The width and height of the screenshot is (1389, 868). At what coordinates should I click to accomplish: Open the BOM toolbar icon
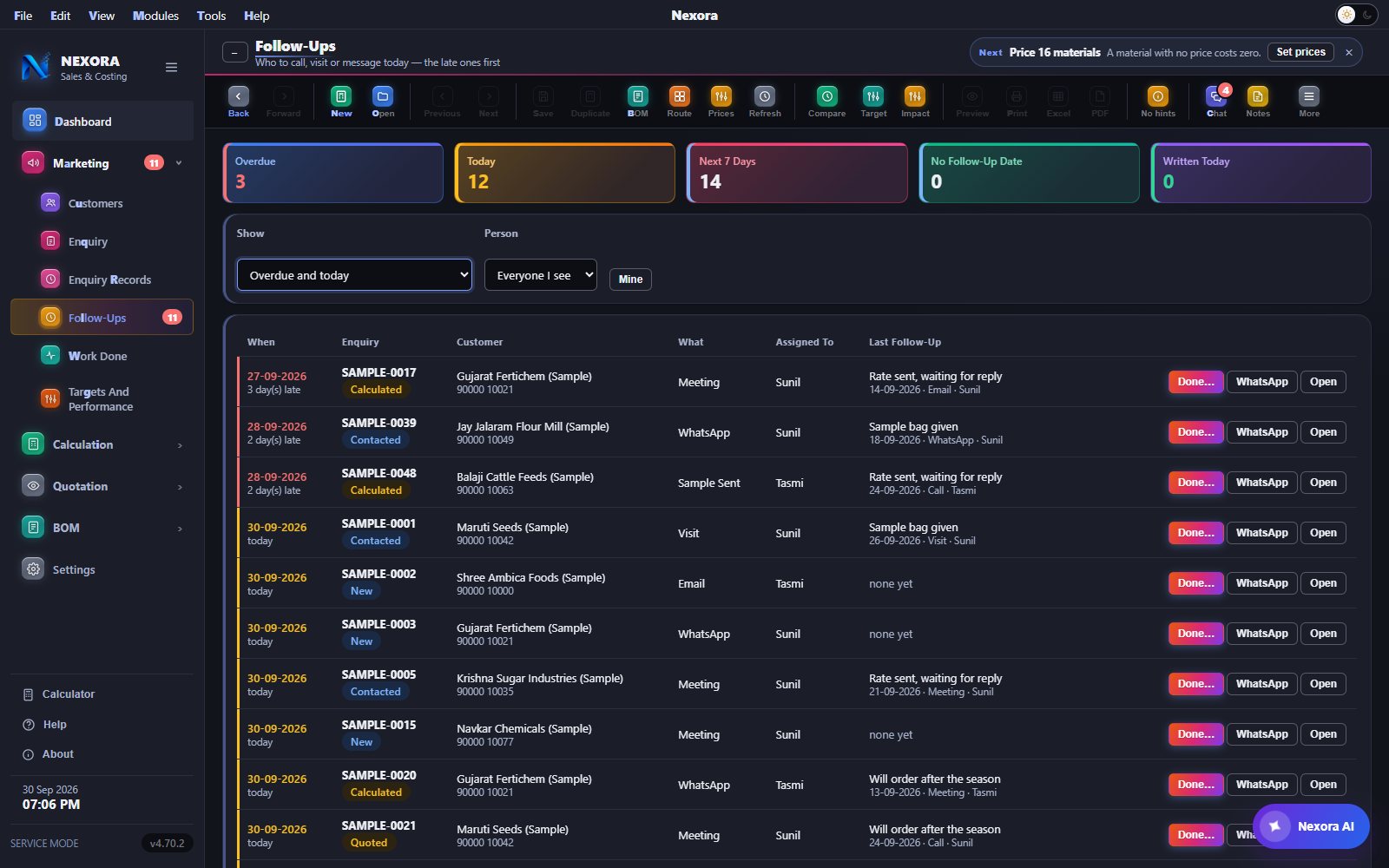pyautogui.click(x=638, y=101)
